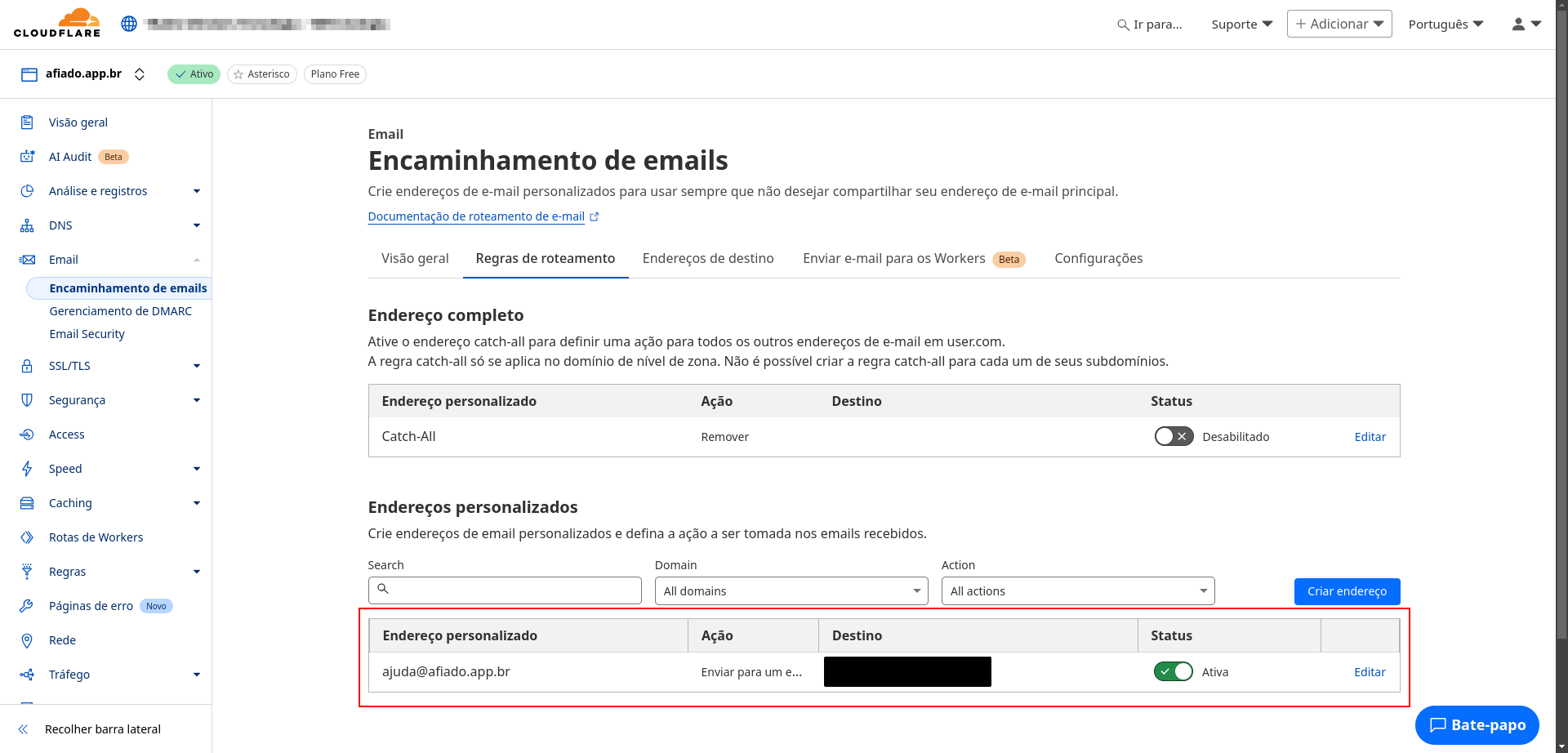1568x753 pixels.
Task: Click the Cloudflare logo
Action: pos(57,23)
